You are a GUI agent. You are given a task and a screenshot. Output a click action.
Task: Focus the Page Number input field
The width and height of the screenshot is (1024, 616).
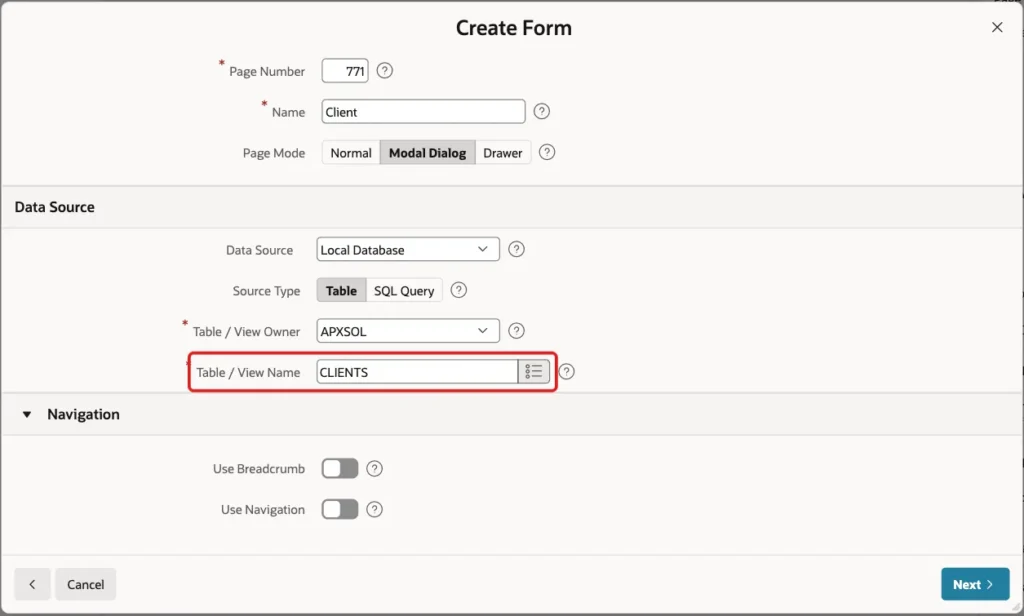[x=345, y=71]
